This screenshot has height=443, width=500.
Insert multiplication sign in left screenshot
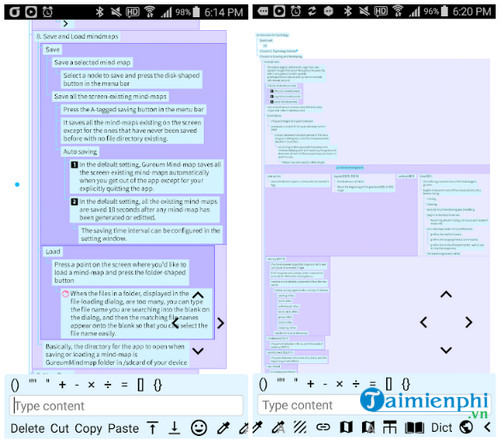point(91,385)
